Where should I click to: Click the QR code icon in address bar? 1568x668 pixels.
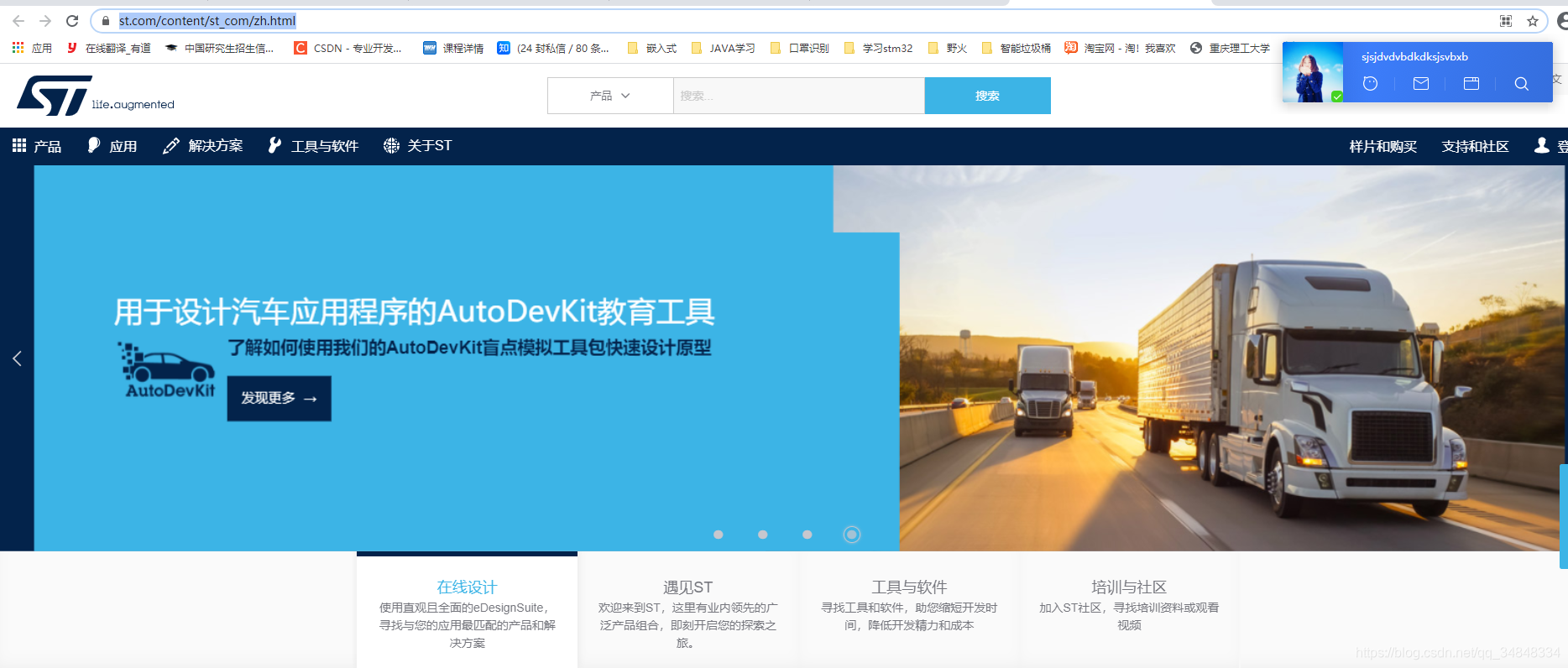pos(1506,21)
